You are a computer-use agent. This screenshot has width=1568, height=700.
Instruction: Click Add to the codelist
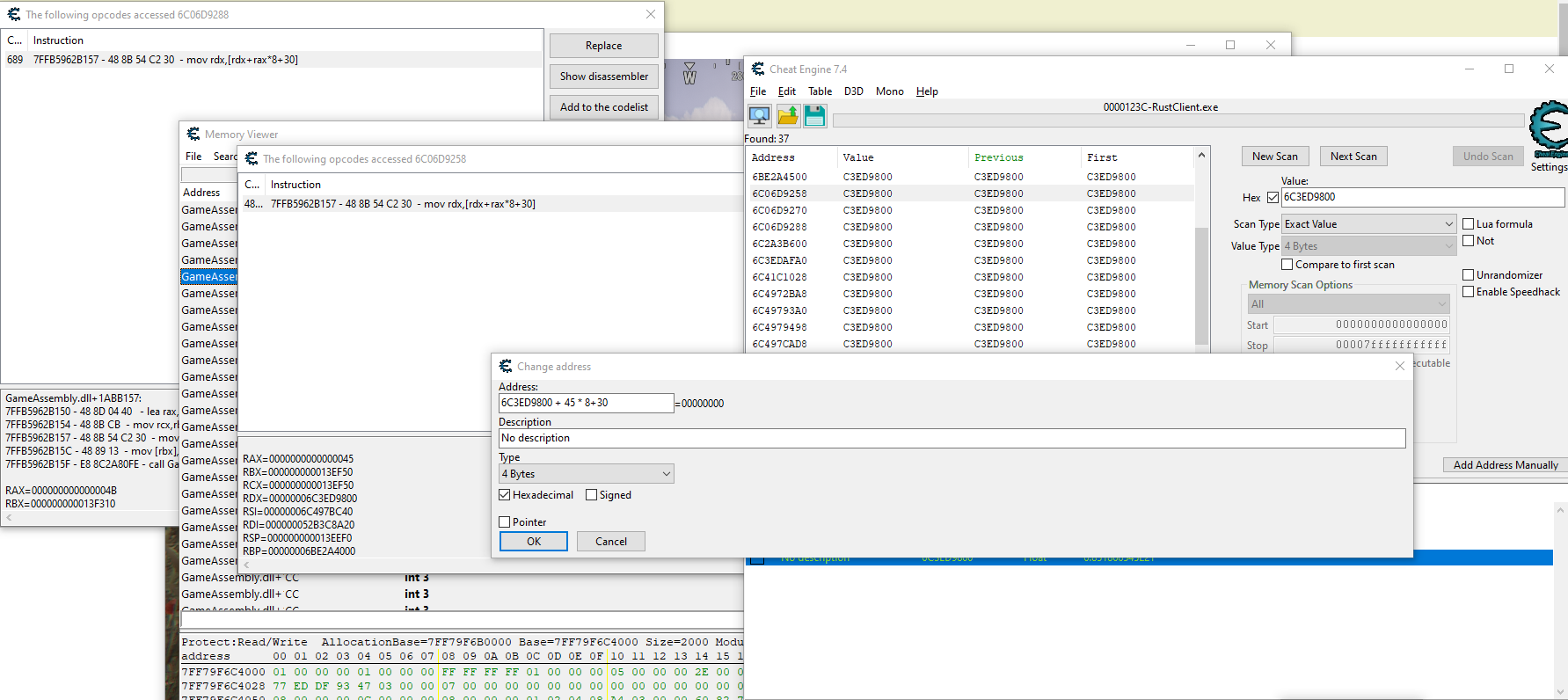604,107
